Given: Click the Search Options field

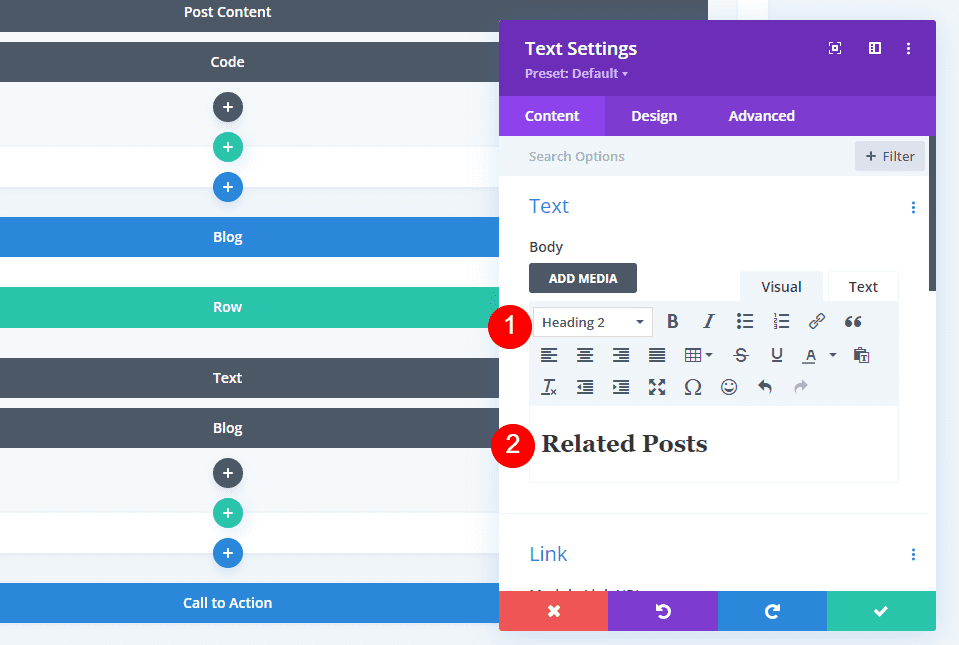Looking at the screenshot, I should 680,156.
